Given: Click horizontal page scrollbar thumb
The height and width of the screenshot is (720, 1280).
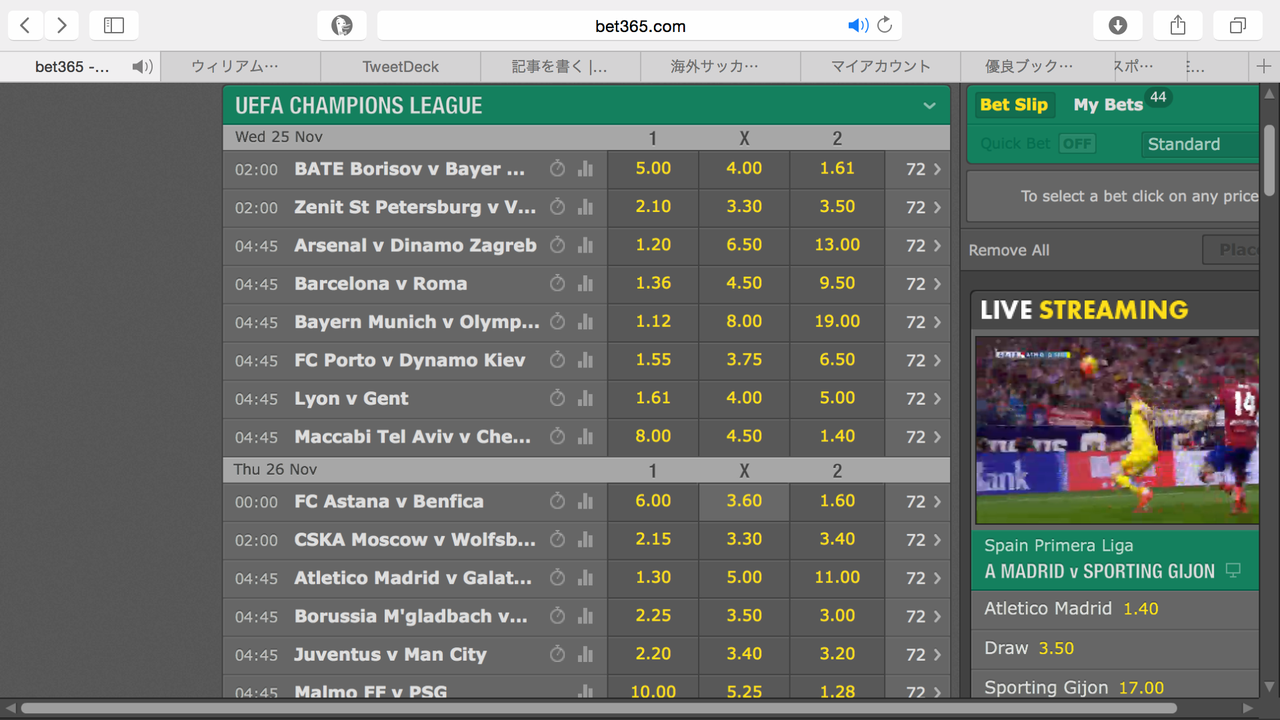Looking at the screenshot, I should coord(600,708).
